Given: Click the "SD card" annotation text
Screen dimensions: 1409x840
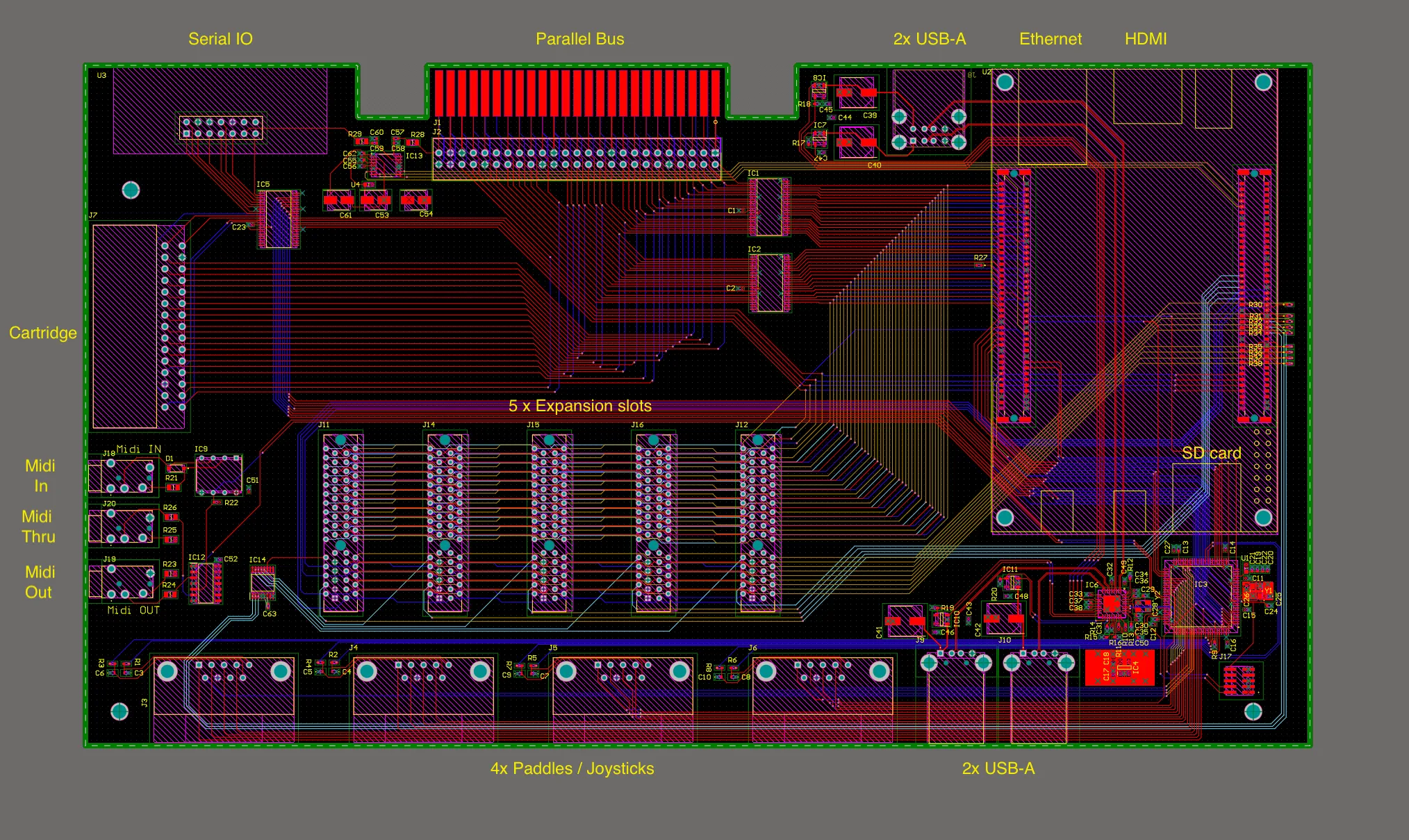Looking at the screenshot, I should pos(1211,453).
